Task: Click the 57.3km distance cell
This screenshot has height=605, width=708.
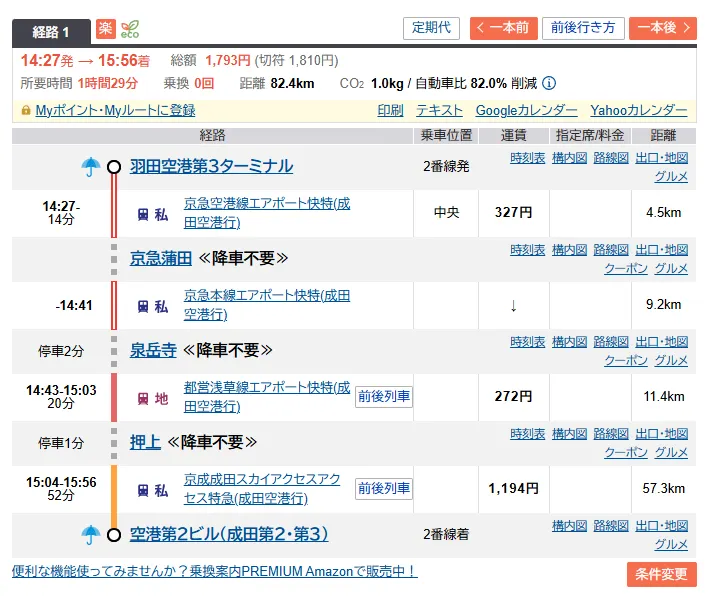Action: click(x=664, y=489)
